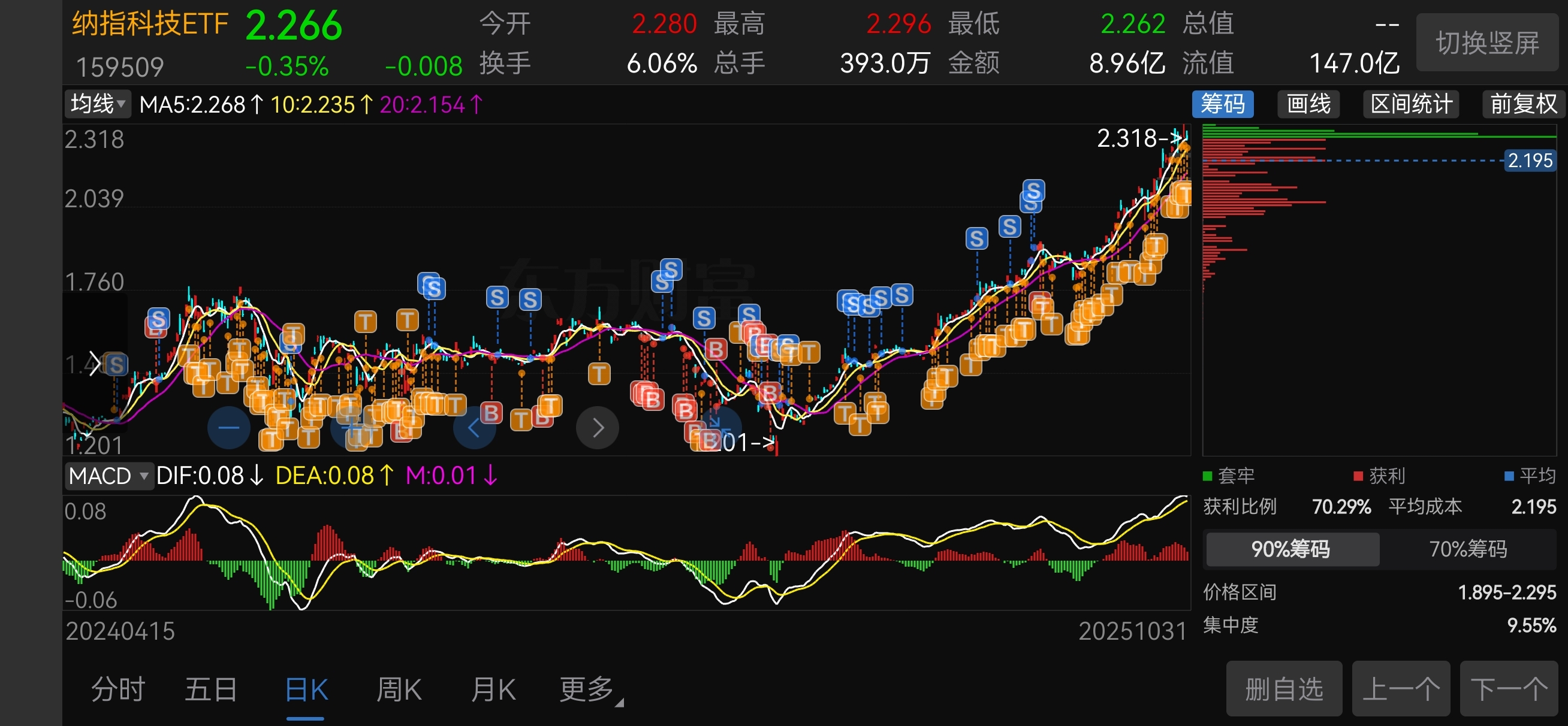1568x726 pixels.
Task: Click 下一个 to view next stock
Action: pos(1507,689)
